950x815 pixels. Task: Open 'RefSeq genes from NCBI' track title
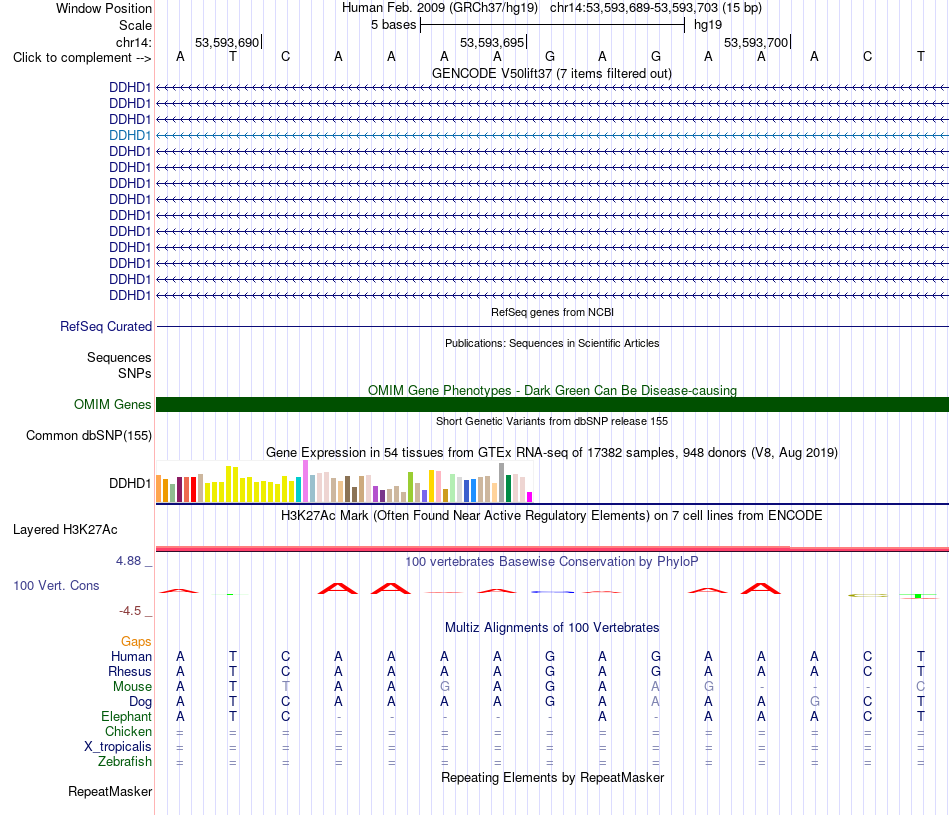tap(552, 312)
